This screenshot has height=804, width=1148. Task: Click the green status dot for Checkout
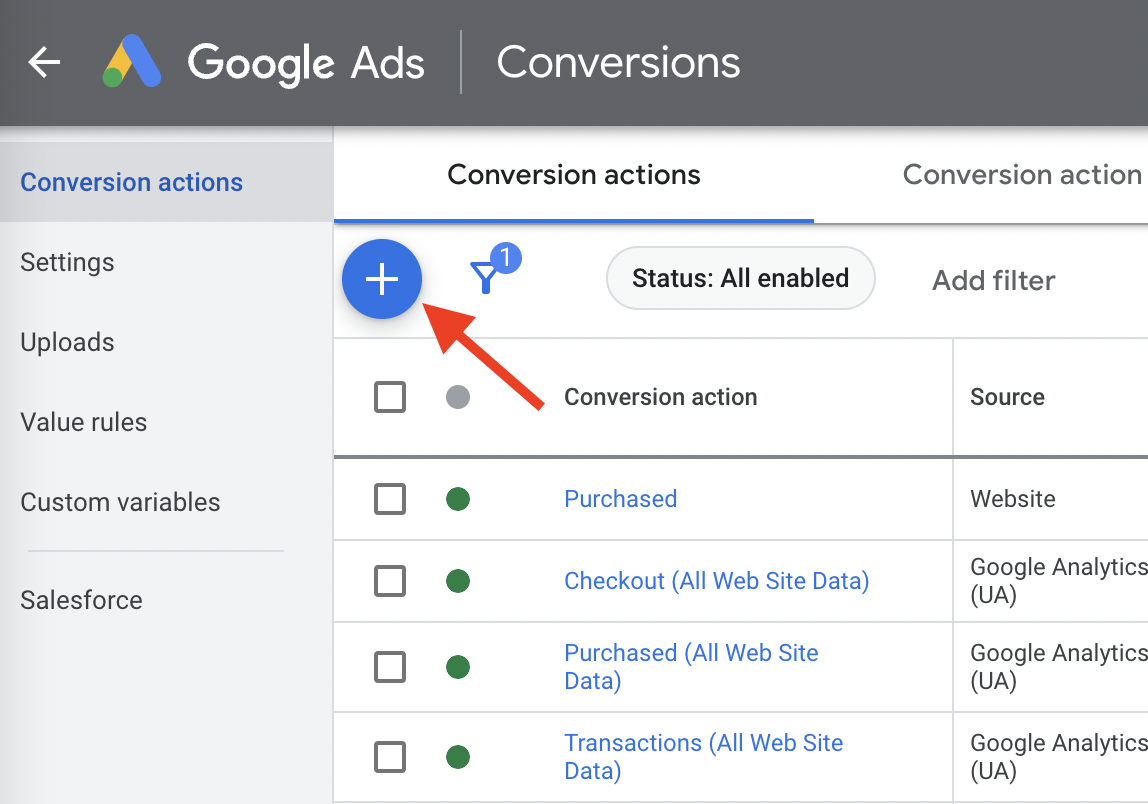(x=458, y=581)
